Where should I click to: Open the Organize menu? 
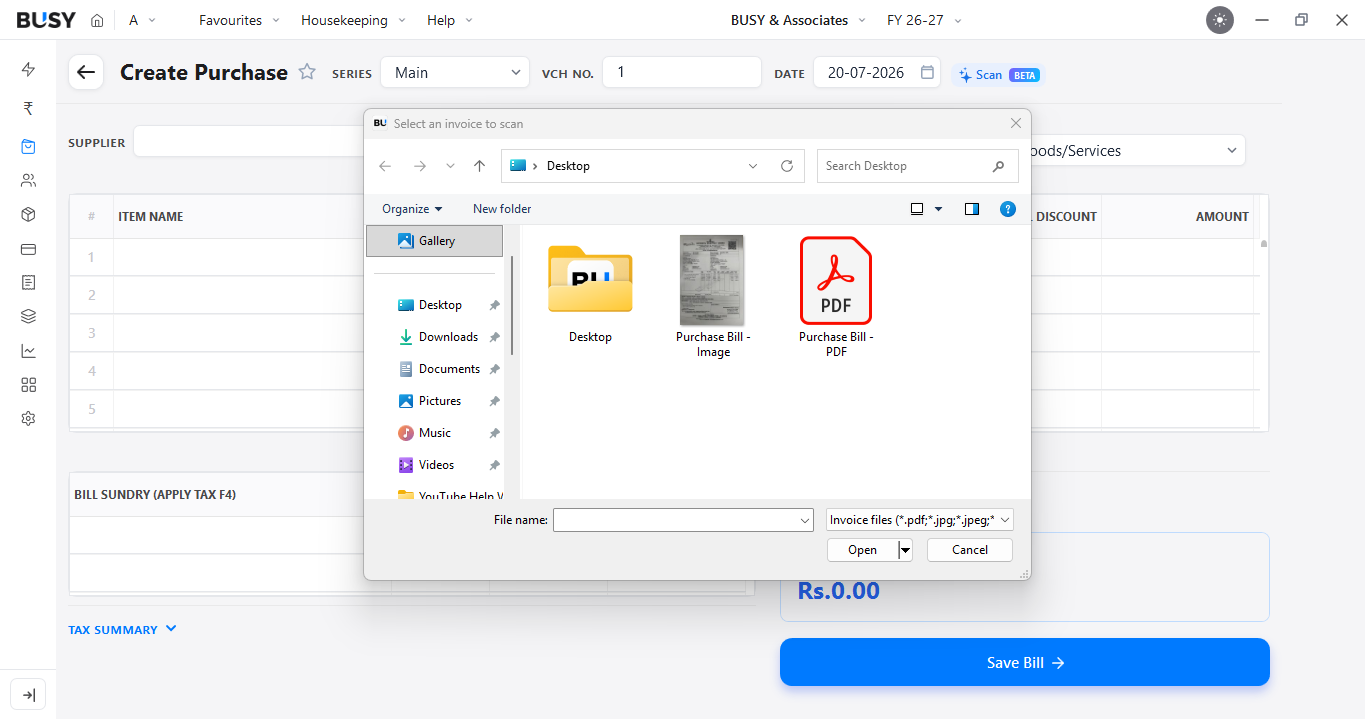point(412,209)
